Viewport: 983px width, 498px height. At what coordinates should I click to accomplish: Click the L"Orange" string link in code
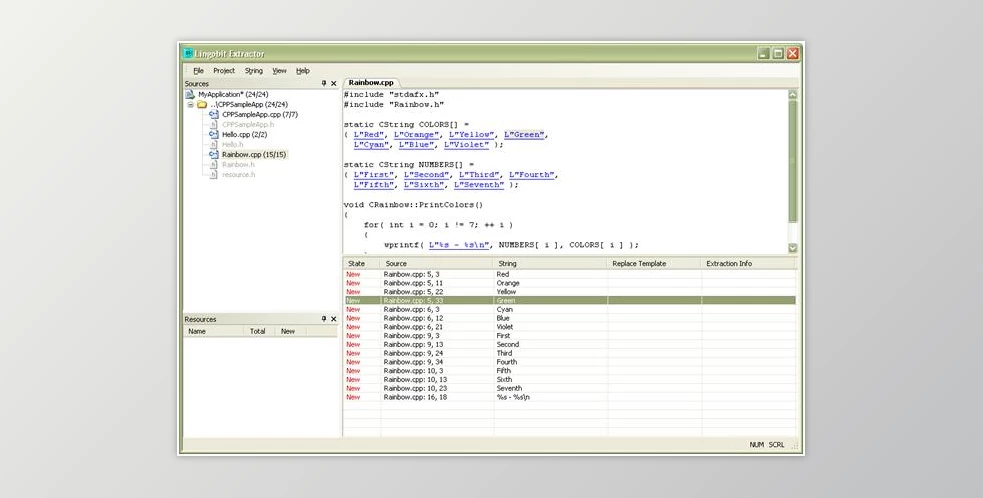click(x=416, y=134)
